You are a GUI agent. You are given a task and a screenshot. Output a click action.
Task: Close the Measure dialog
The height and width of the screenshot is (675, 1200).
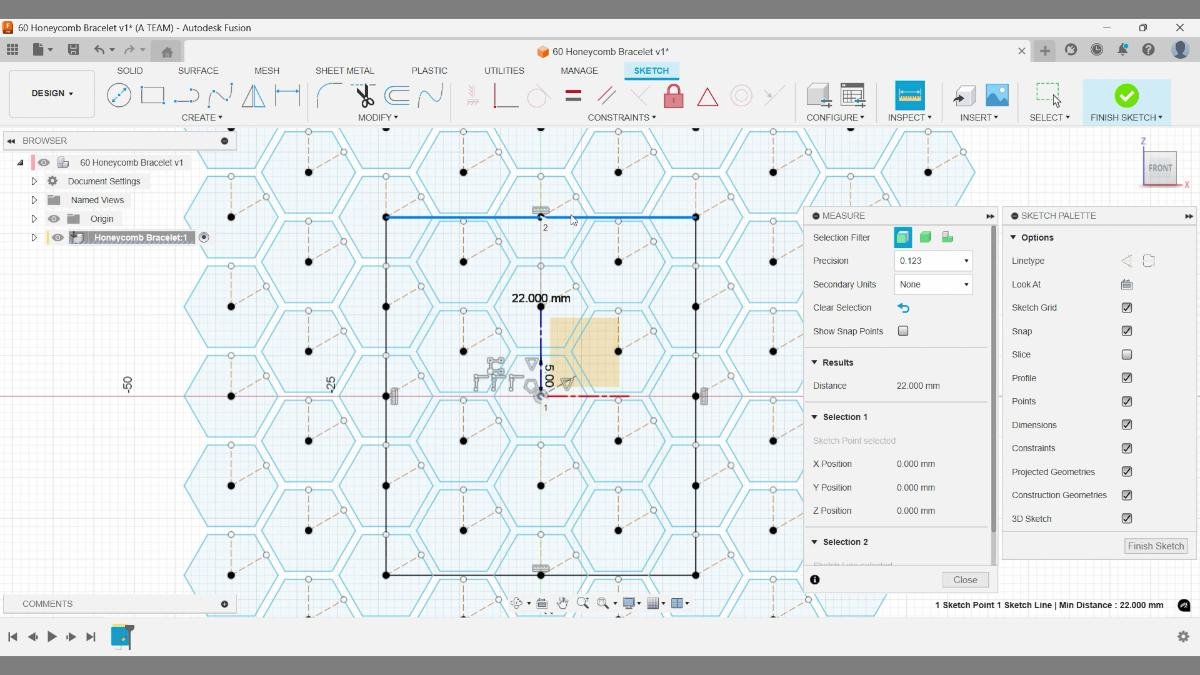(964, 579)
